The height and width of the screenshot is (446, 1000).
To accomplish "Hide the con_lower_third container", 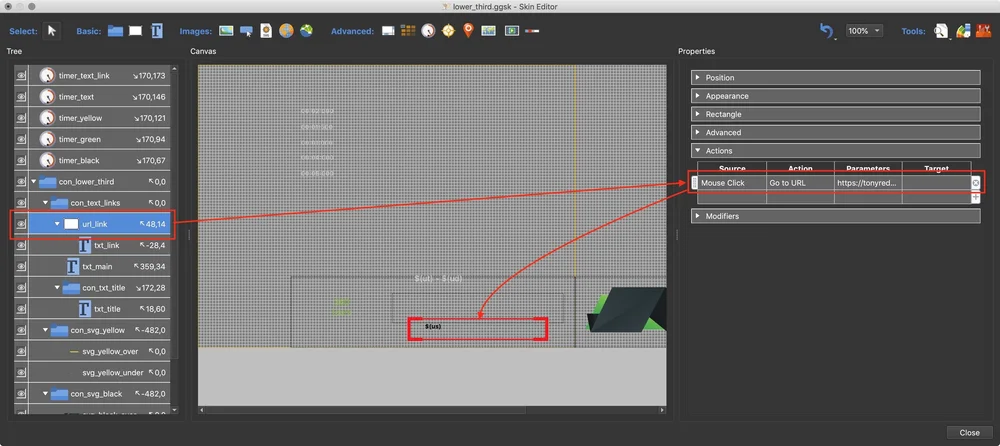I will coord(21,182).
